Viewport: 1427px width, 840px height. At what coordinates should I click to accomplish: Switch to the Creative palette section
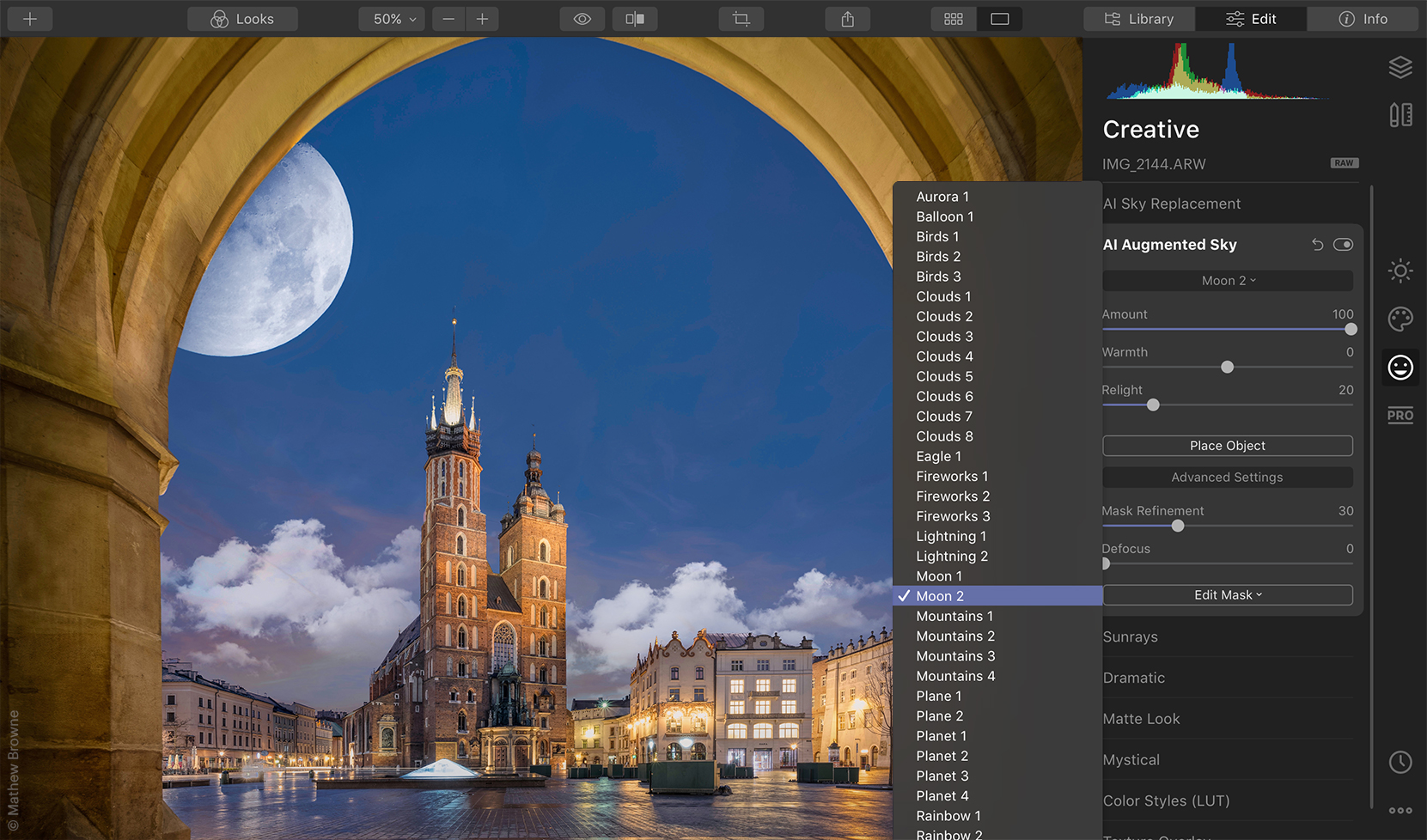(1400, 319)
